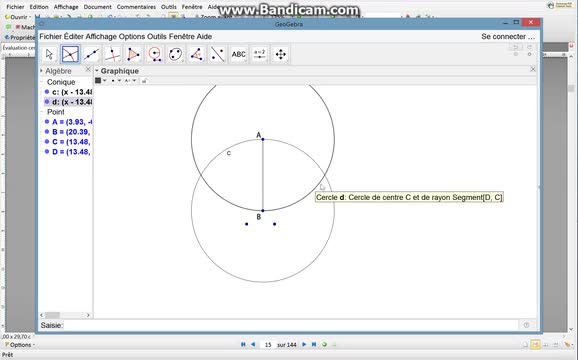This screenshot has height=360, width=578.
Task: Select the ABC text tool
Action: [238, 55]
